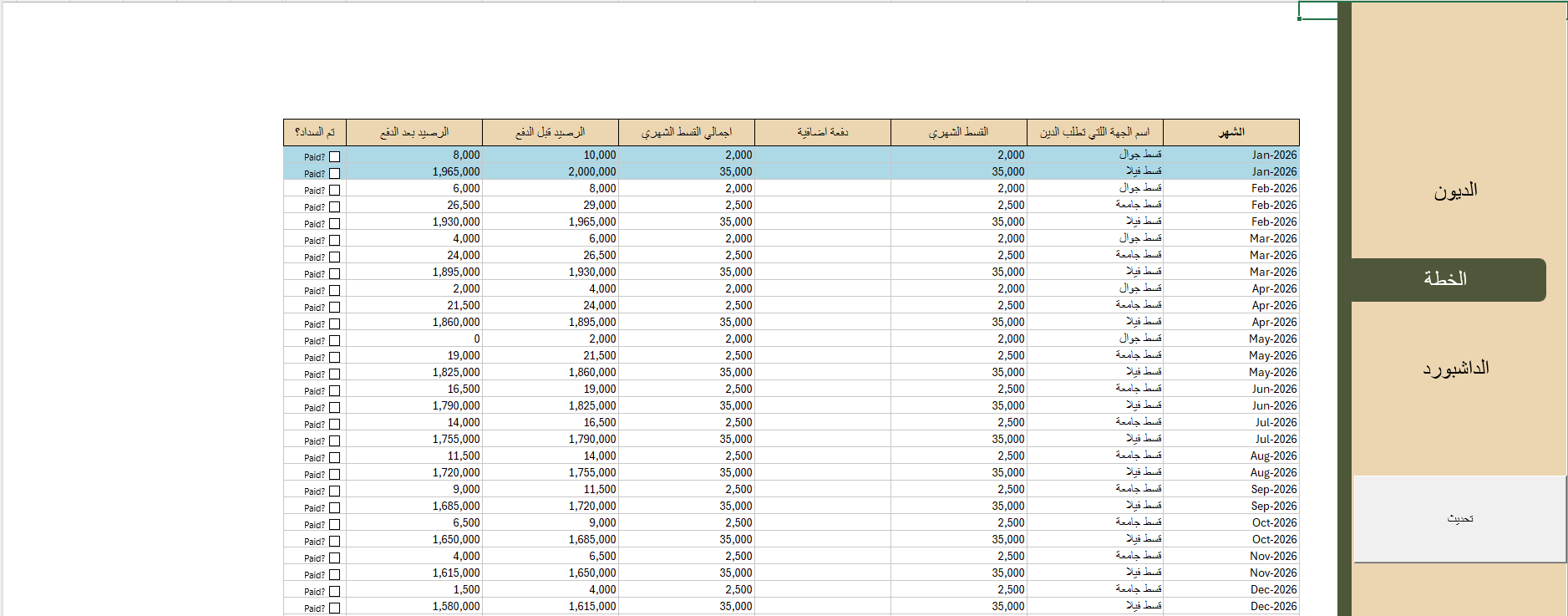
Task: Click the دفعة اضافية header cell
Action: [x=822, y=132]
